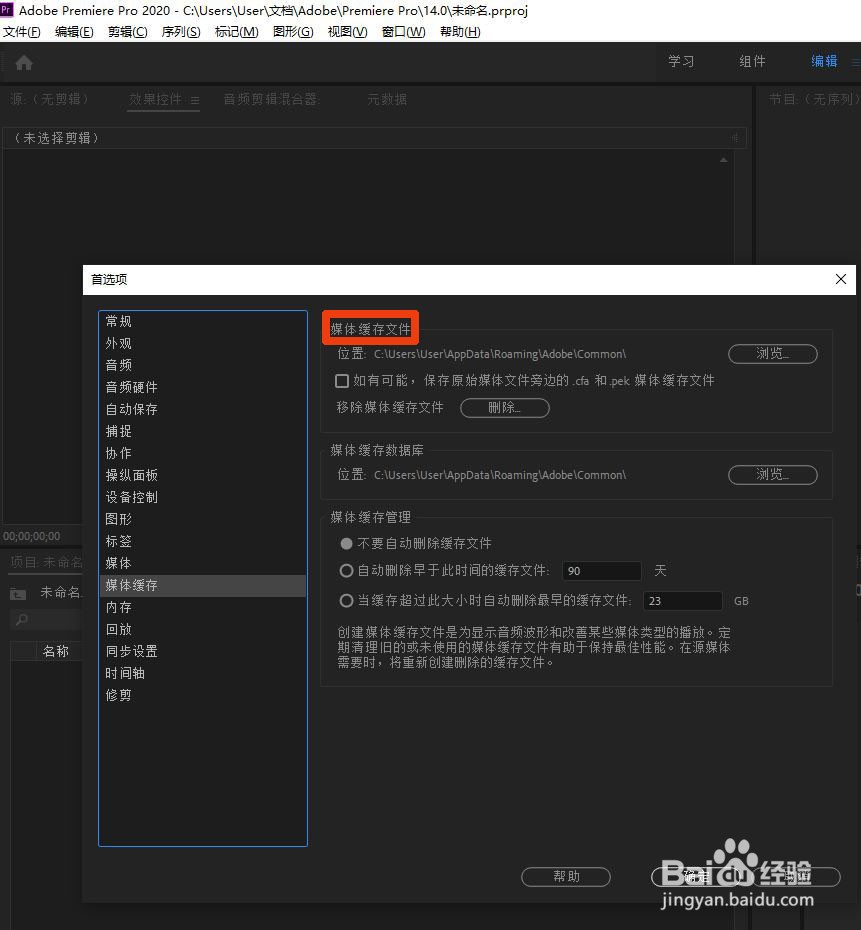Image resolution: width=861 pixels, height=930 pixels.
Task: Open the Clip (剪辑) menu
Action: point(127,32)
